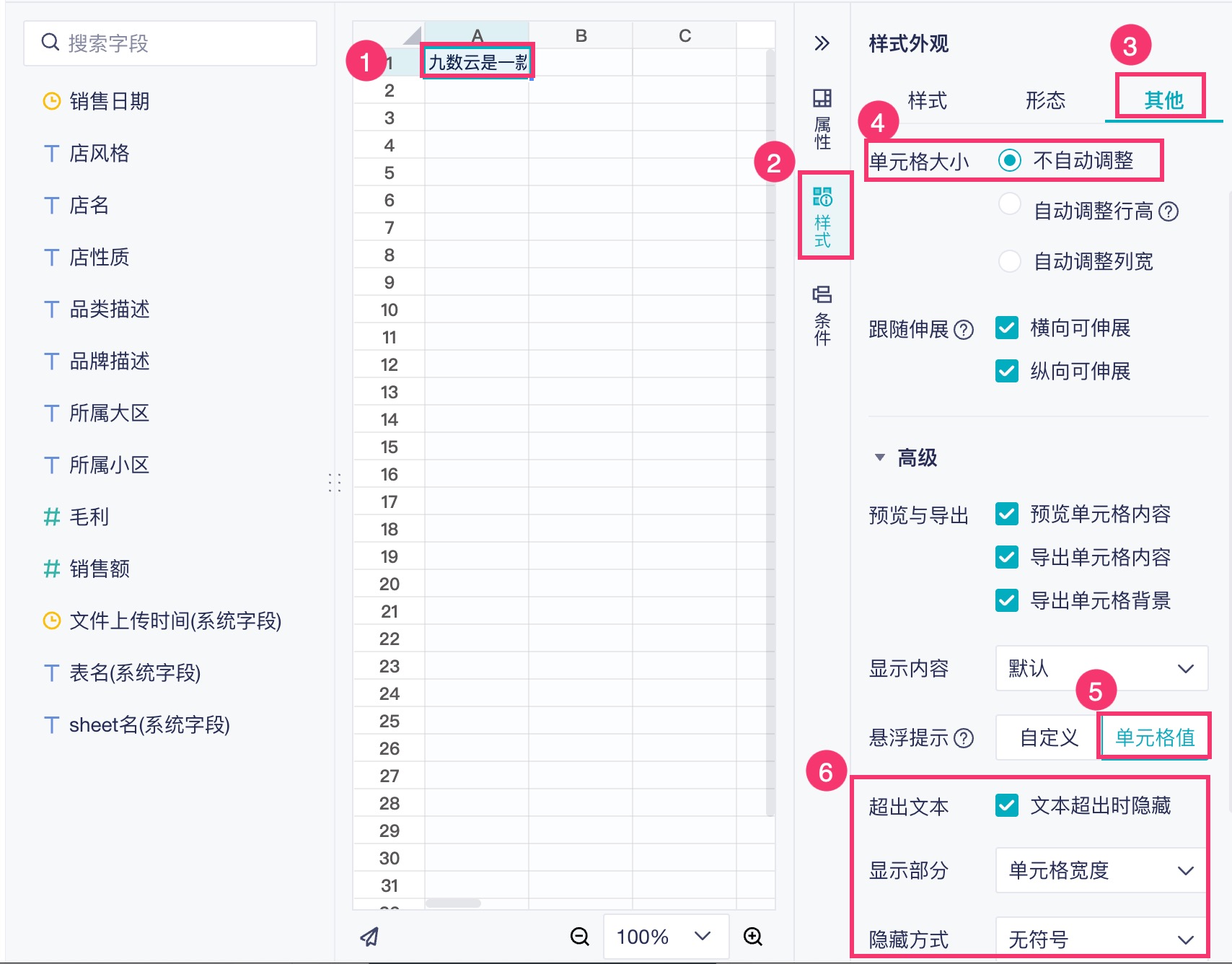Click the text type icon beside 品牌描述
Image resolution: width=1232 pixels, height=964 pixels.
coord(51,361)
